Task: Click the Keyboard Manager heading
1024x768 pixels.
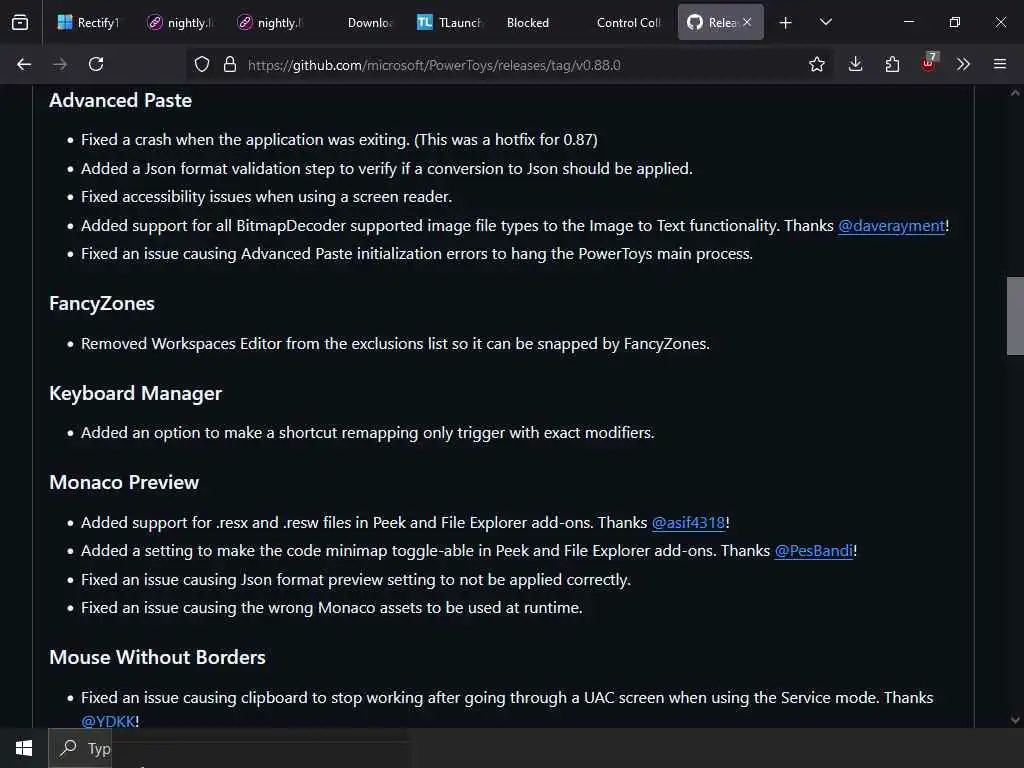Action: 135,393
